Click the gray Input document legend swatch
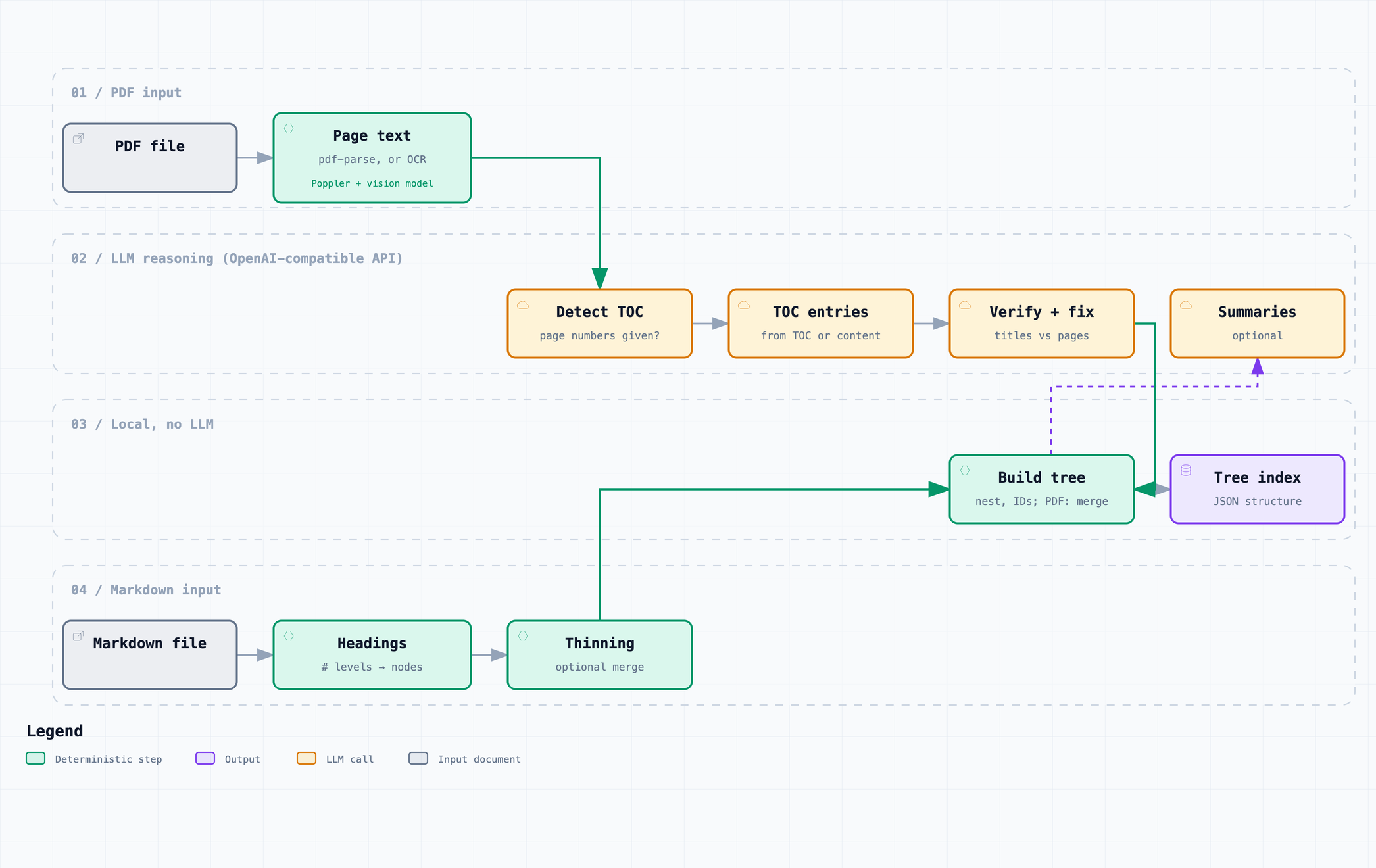This screenshot has height=868, width=1376. [418, 758]
